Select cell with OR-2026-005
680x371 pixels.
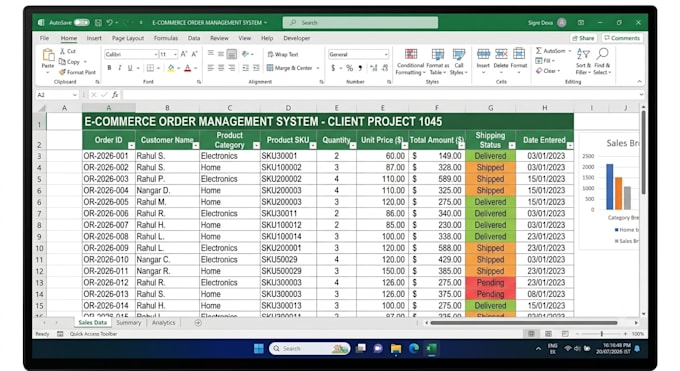click(x=109, y=202)
